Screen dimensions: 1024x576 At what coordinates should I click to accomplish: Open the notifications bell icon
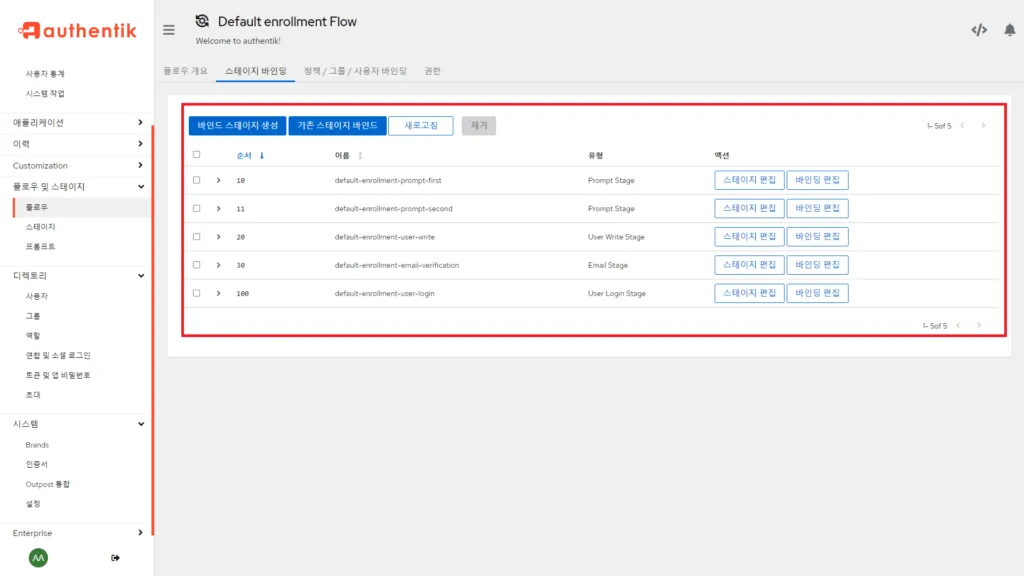coord(1009,30)
